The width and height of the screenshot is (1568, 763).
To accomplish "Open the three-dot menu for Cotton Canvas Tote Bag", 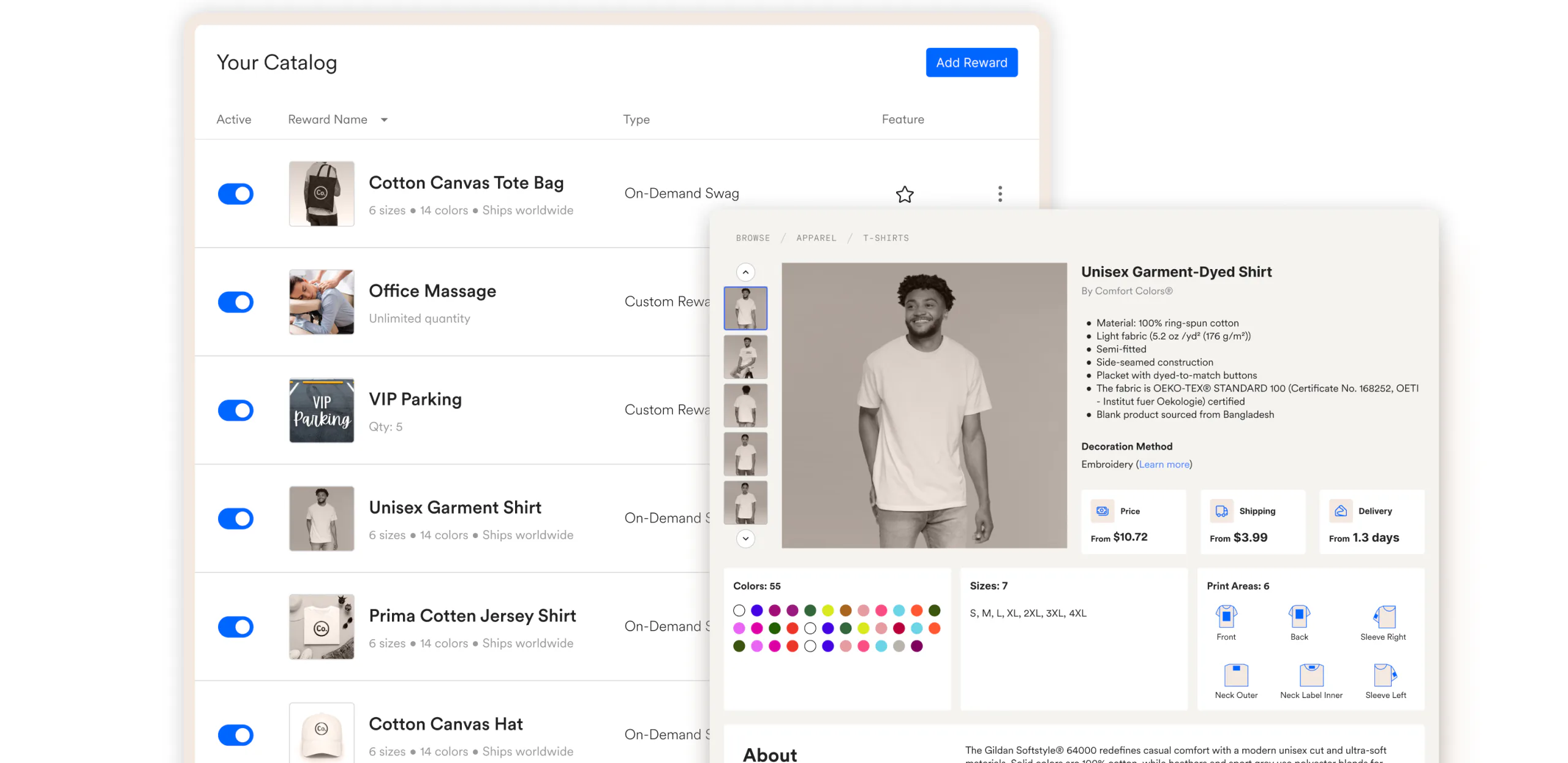I will [1000, 194].
